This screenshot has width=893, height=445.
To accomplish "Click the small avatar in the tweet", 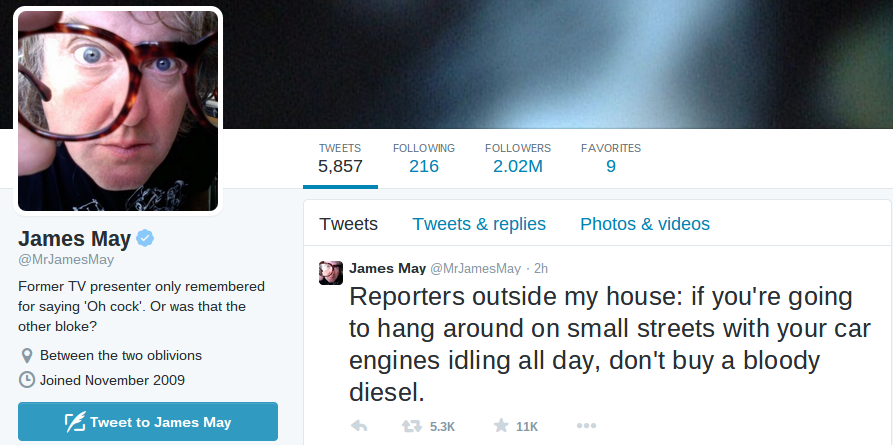I will (x=331, y=272).
